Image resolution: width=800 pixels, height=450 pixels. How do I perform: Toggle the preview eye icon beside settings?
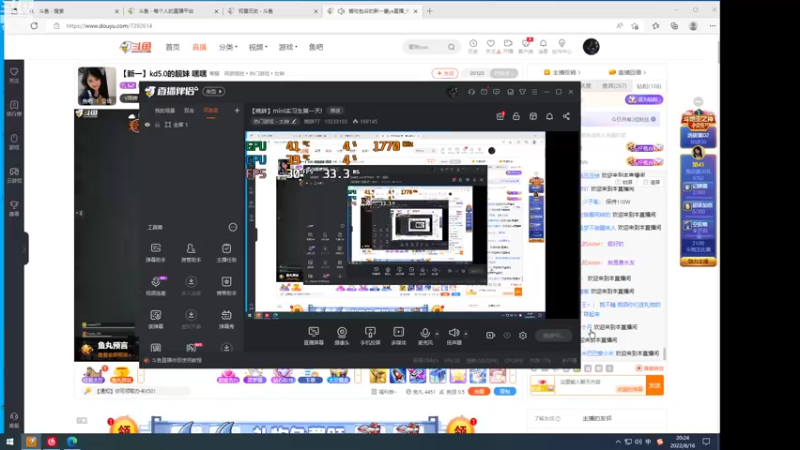pyautogui.click(x=507, y=335)
